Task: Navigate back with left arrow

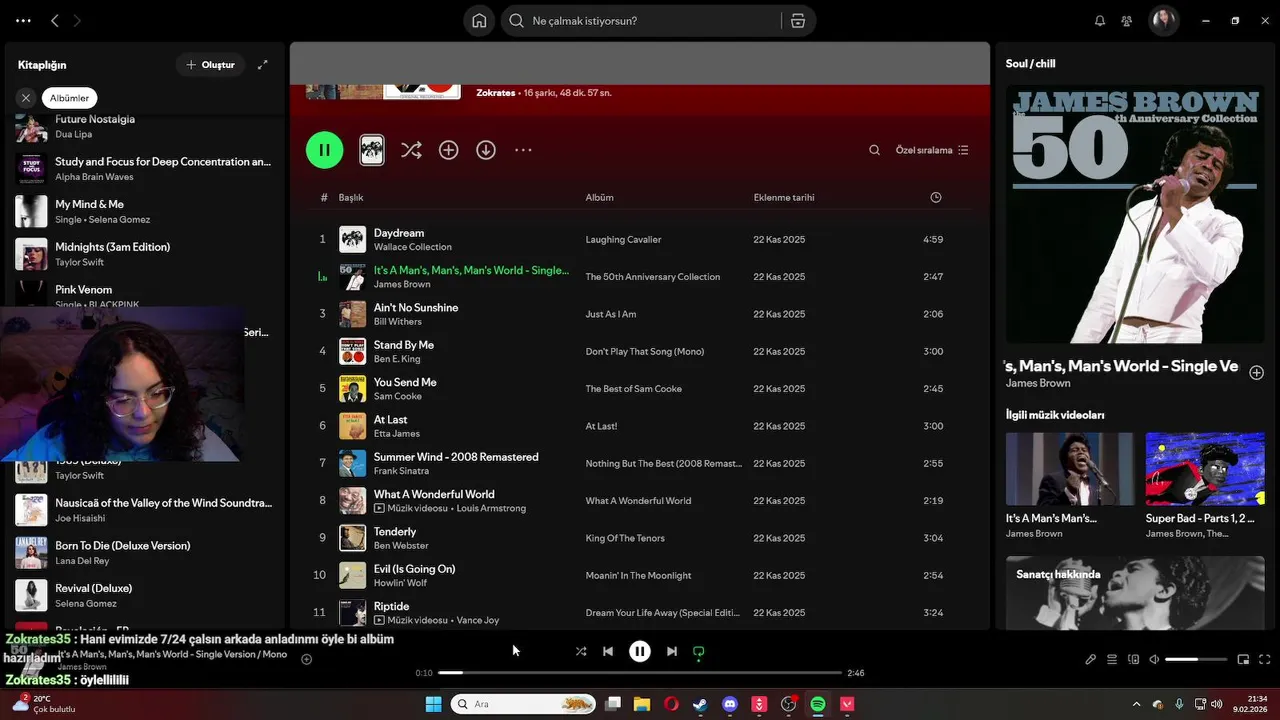Action: coord(55,21)
